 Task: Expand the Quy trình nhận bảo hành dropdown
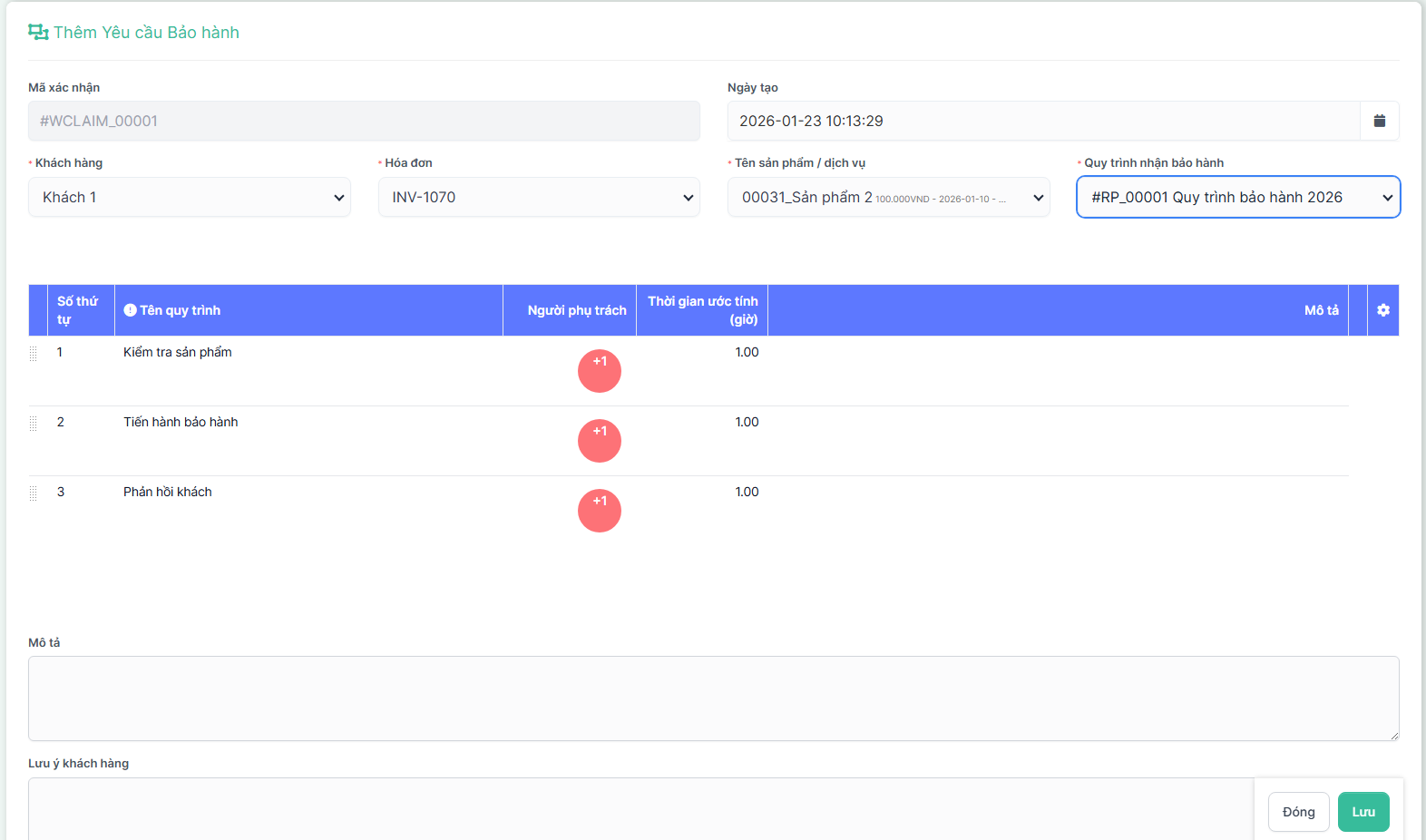coord(1238,197)
